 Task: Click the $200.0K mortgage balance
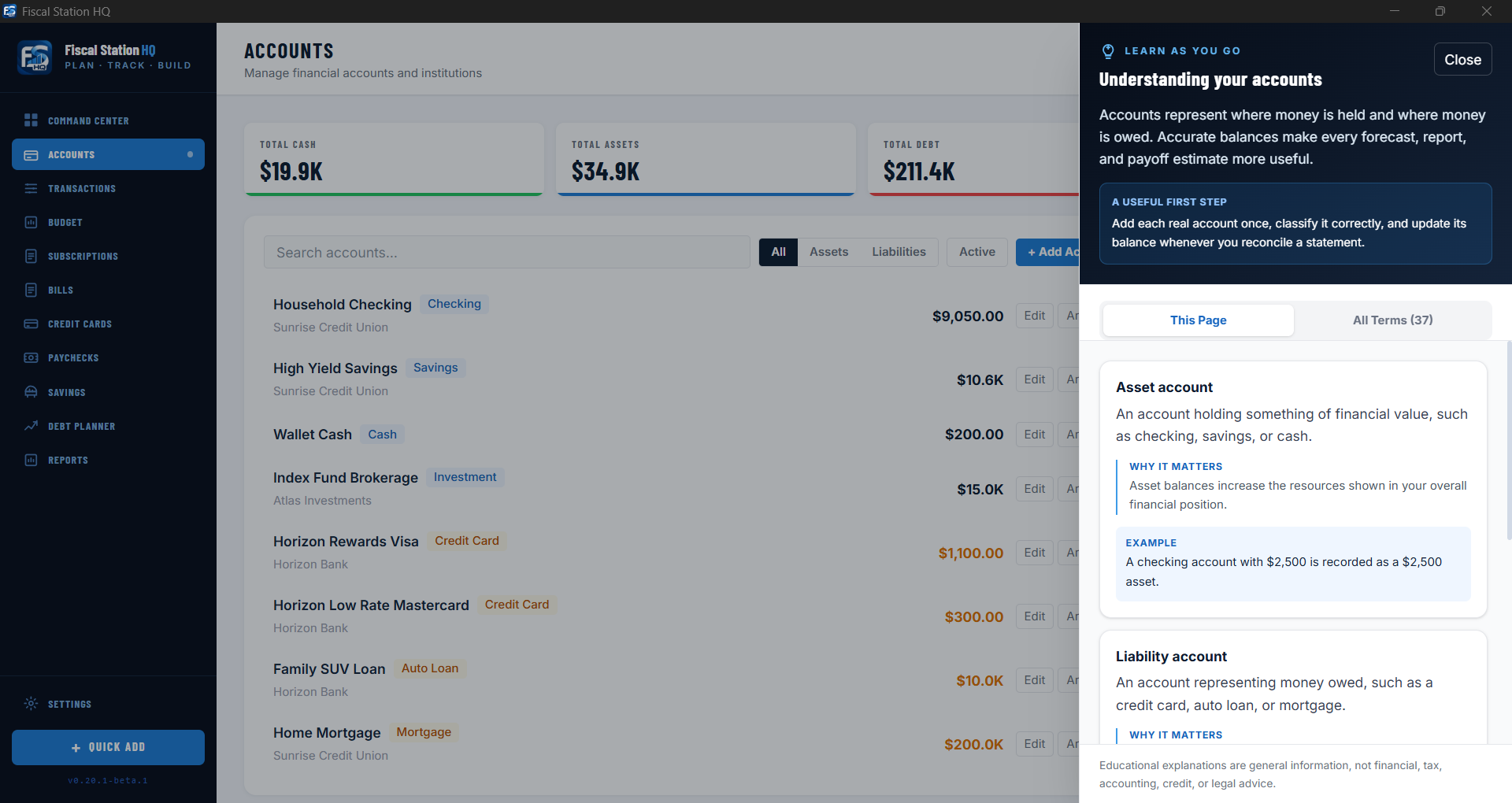coord(974,745)
